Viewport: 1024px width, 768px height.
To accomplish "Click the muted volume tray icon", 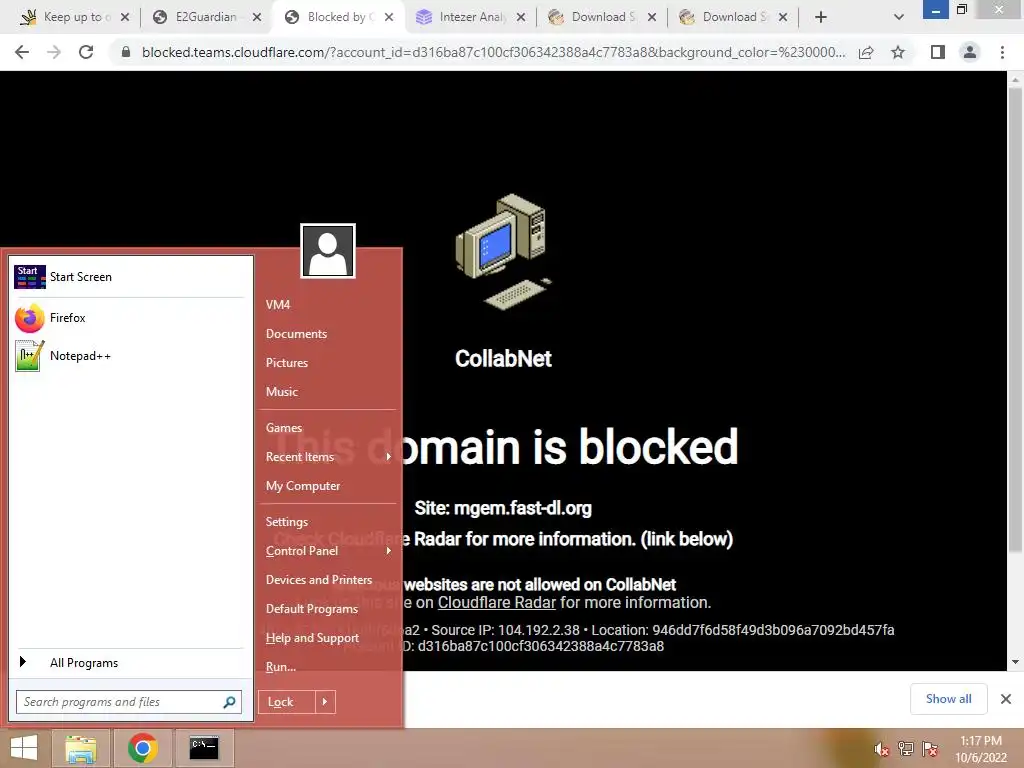I will pos(882,749).
